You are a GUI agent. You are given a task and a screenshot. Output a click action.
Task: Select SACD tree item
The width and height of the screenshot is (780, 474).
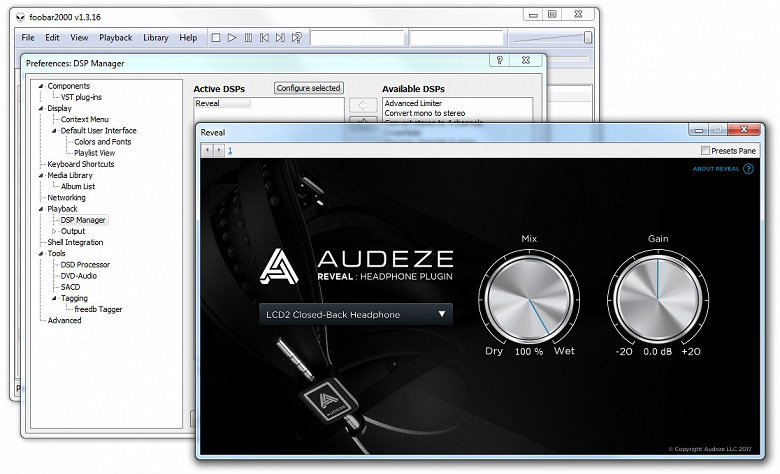pyautogui.click(x=70, y=287)
